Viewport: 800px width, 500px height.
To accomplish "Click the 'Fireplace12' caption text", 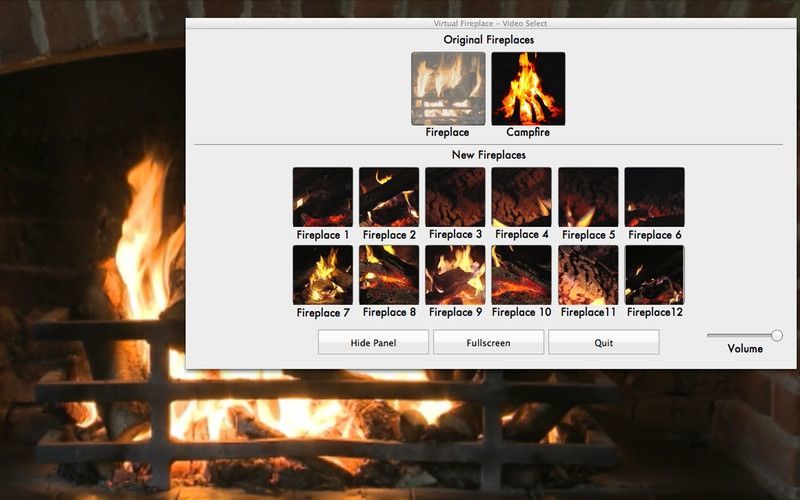I will [x=655, y=312].
